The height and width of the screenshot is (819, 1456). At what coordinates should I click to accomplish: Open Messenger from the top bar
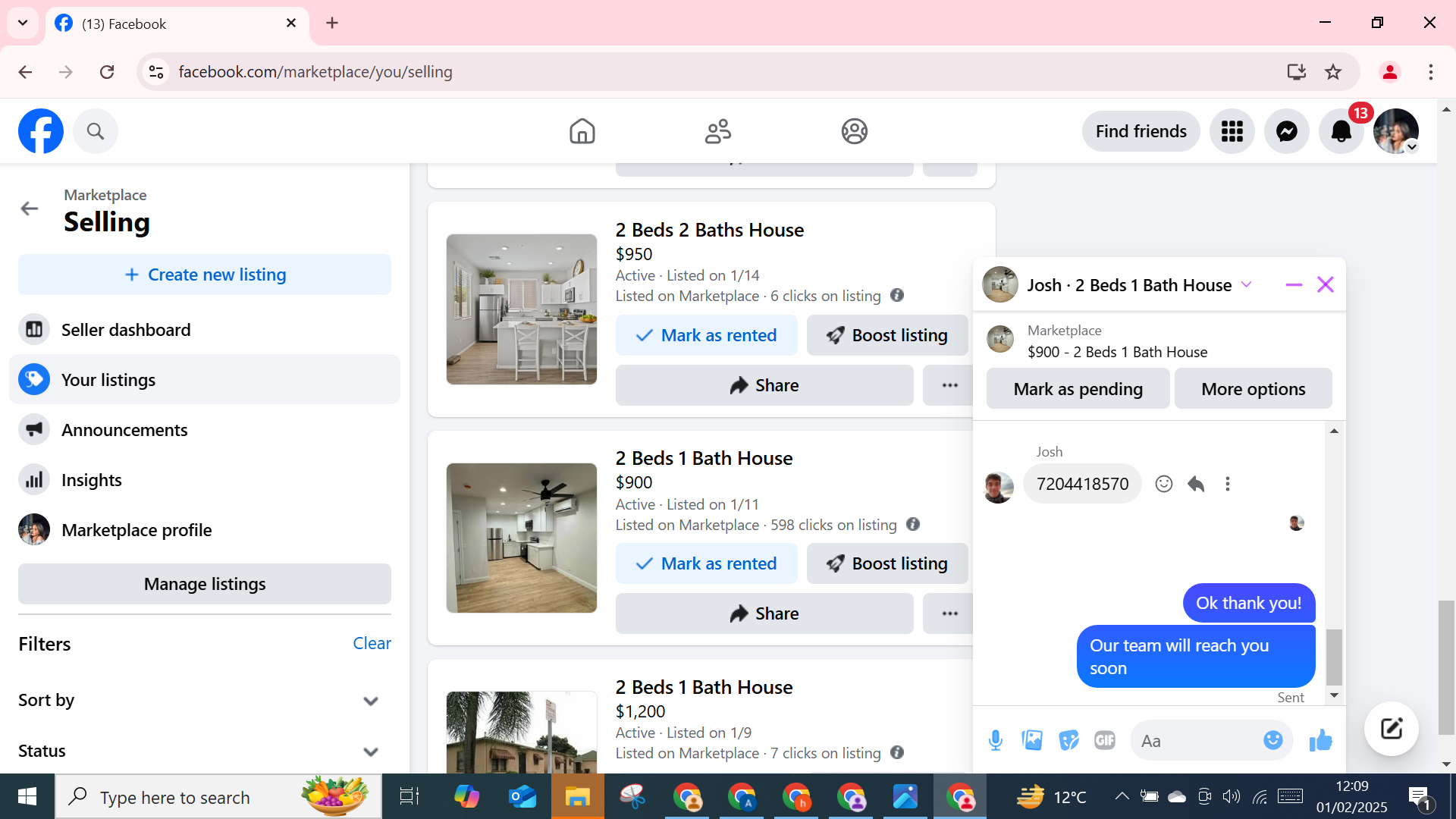point(1286,131)
